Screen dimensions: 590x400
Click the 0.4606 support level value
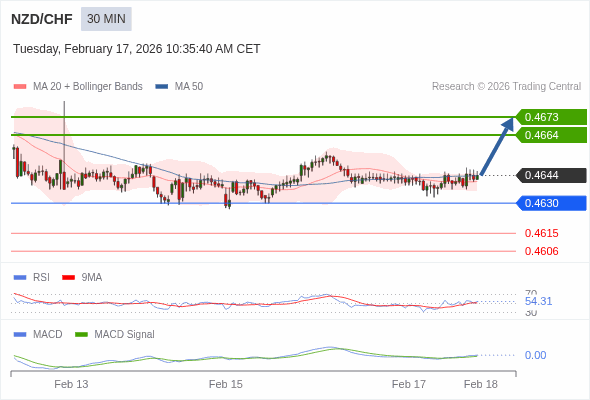pos(541,251)
